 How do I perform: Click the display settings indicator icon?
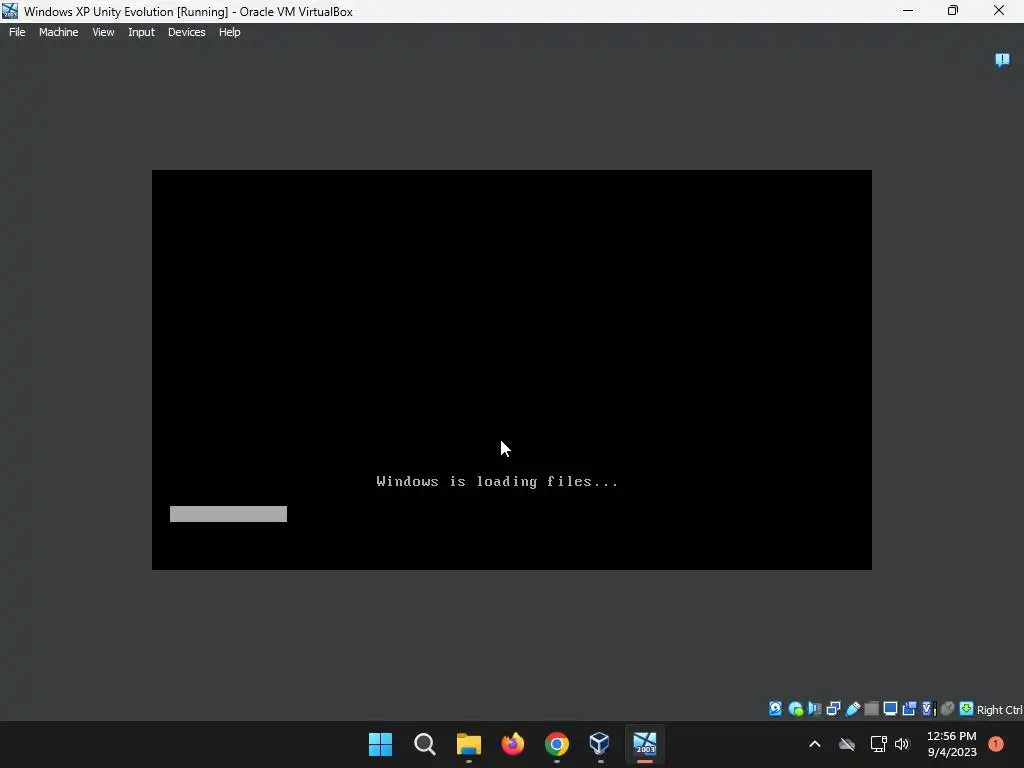click(x=890, y=709)
